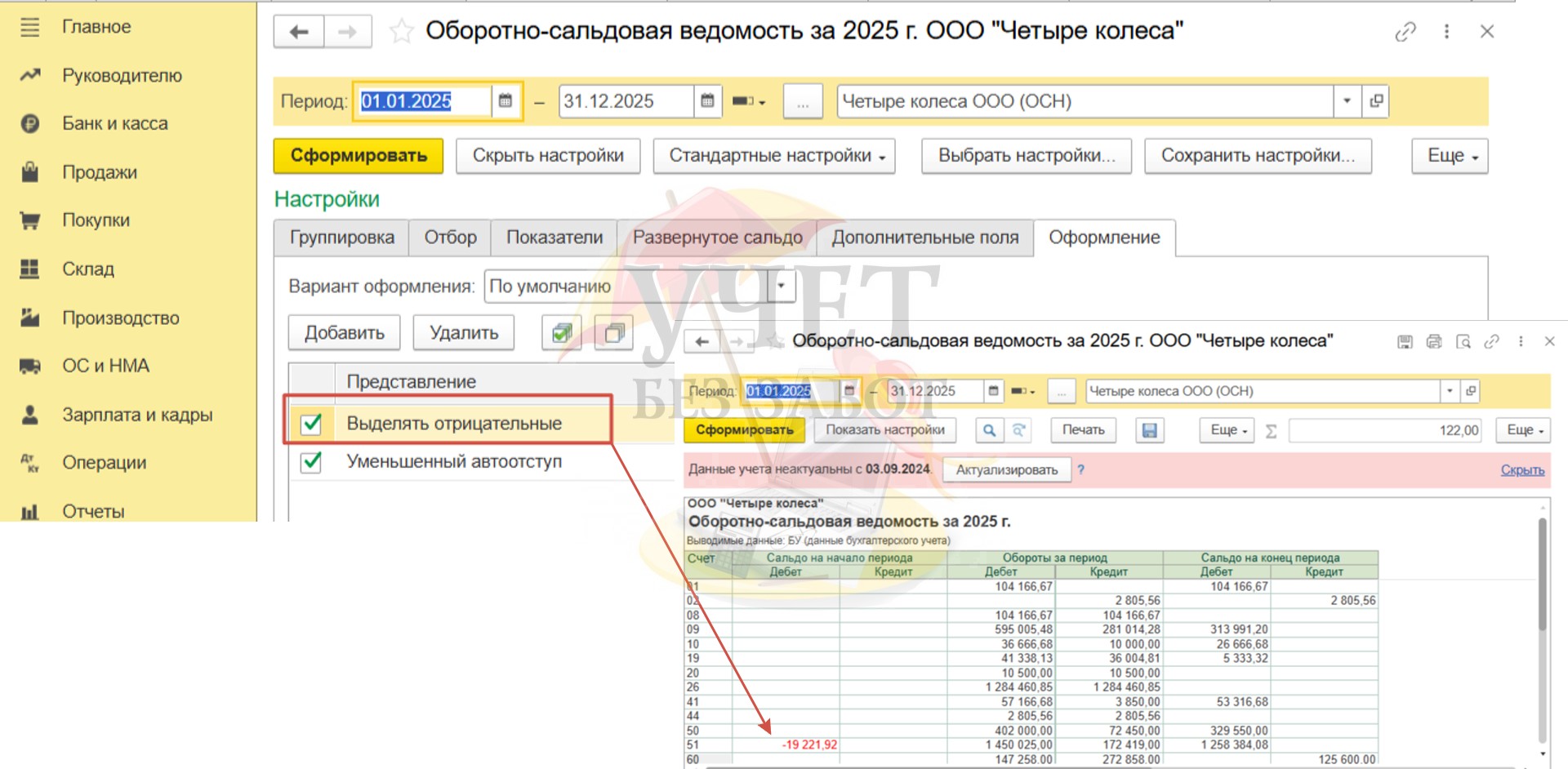Viewport: 1568px width, 769px height.
Task: Click the floppy disk save icon
Action: 1149,430
